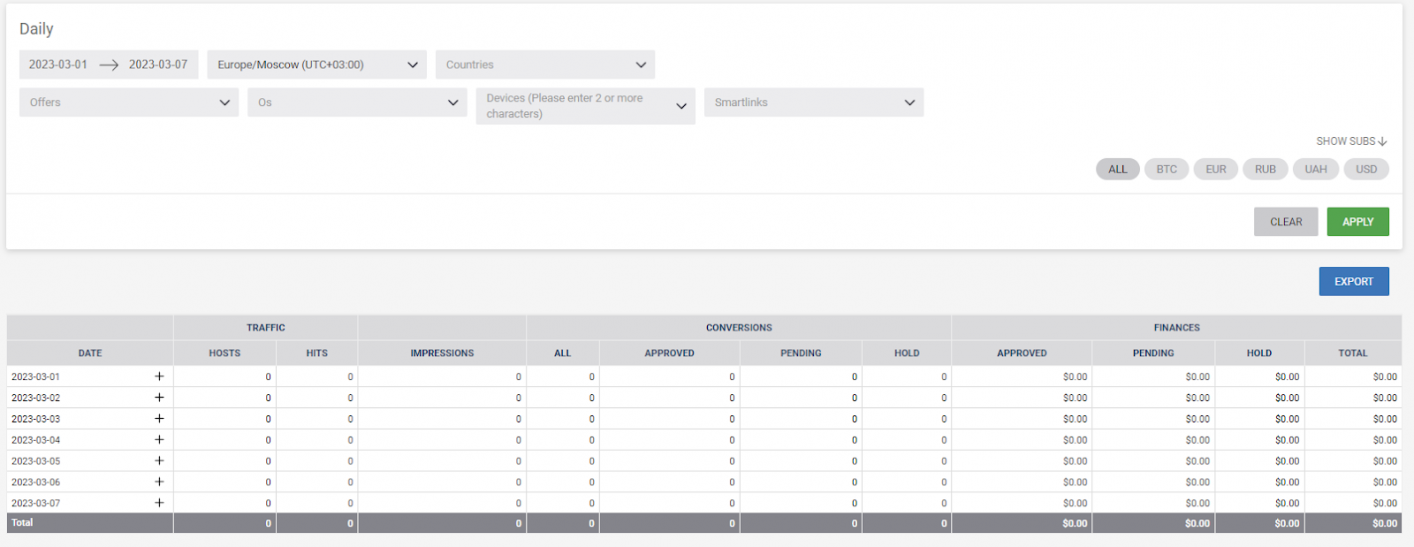Select the RUB currency filter
Image resolution: width=1414 pixels, height=547 pixels.
(x=1266, y=169)
